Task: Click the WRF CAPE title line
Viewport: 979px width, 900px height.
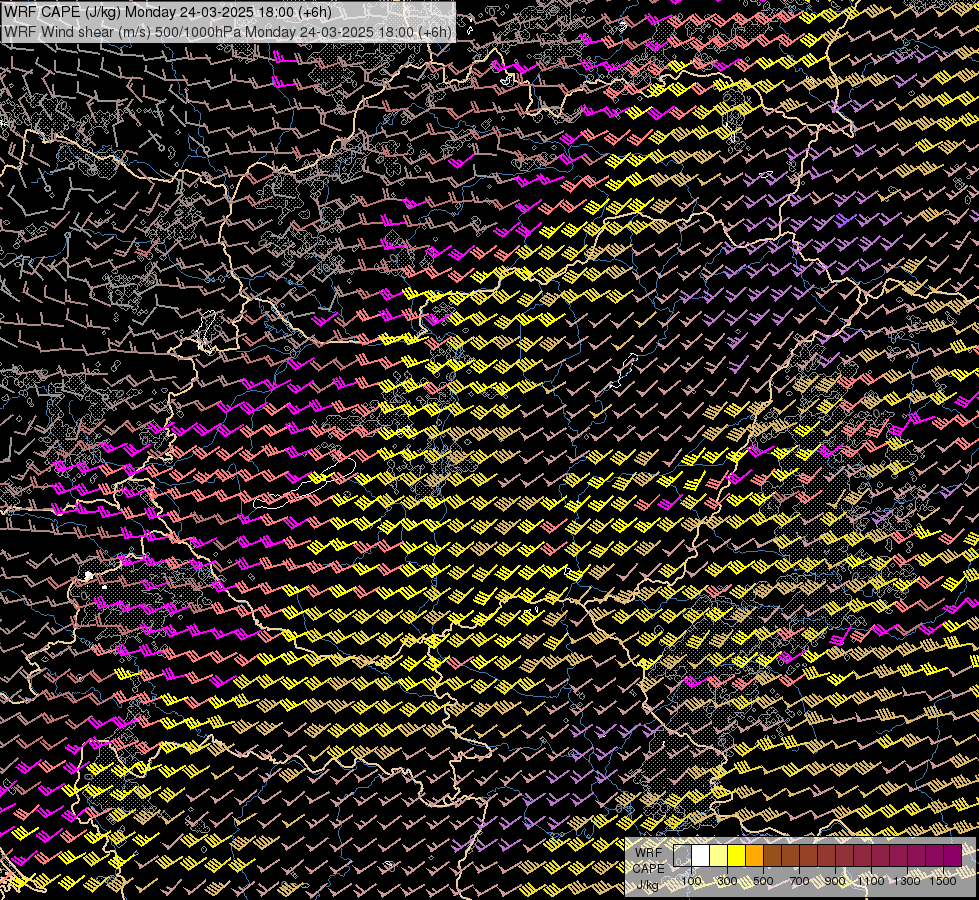Action: [167, 12]
